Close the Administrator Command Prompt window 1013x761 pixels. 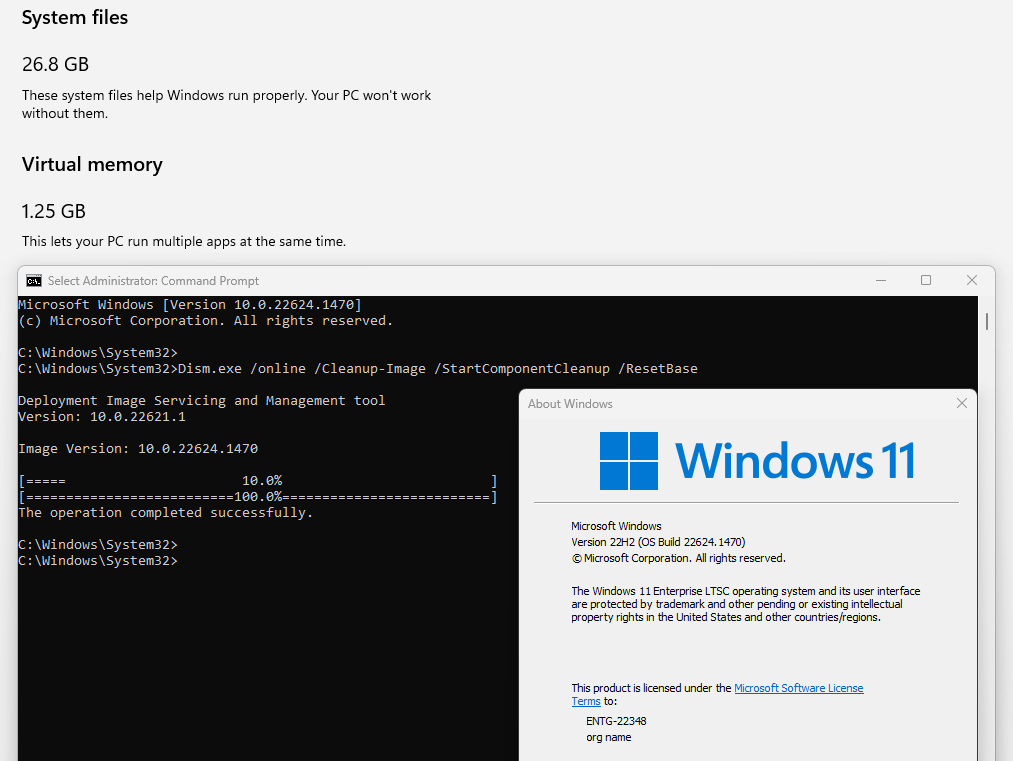point(972,280)
